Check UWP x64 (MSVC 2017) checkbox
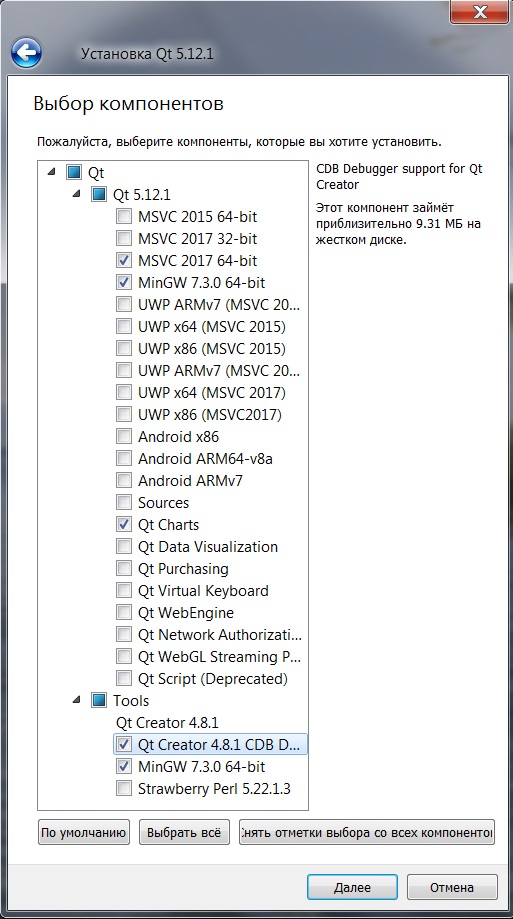Viewport: 513px width, 919px height. [x=124, y=393]
